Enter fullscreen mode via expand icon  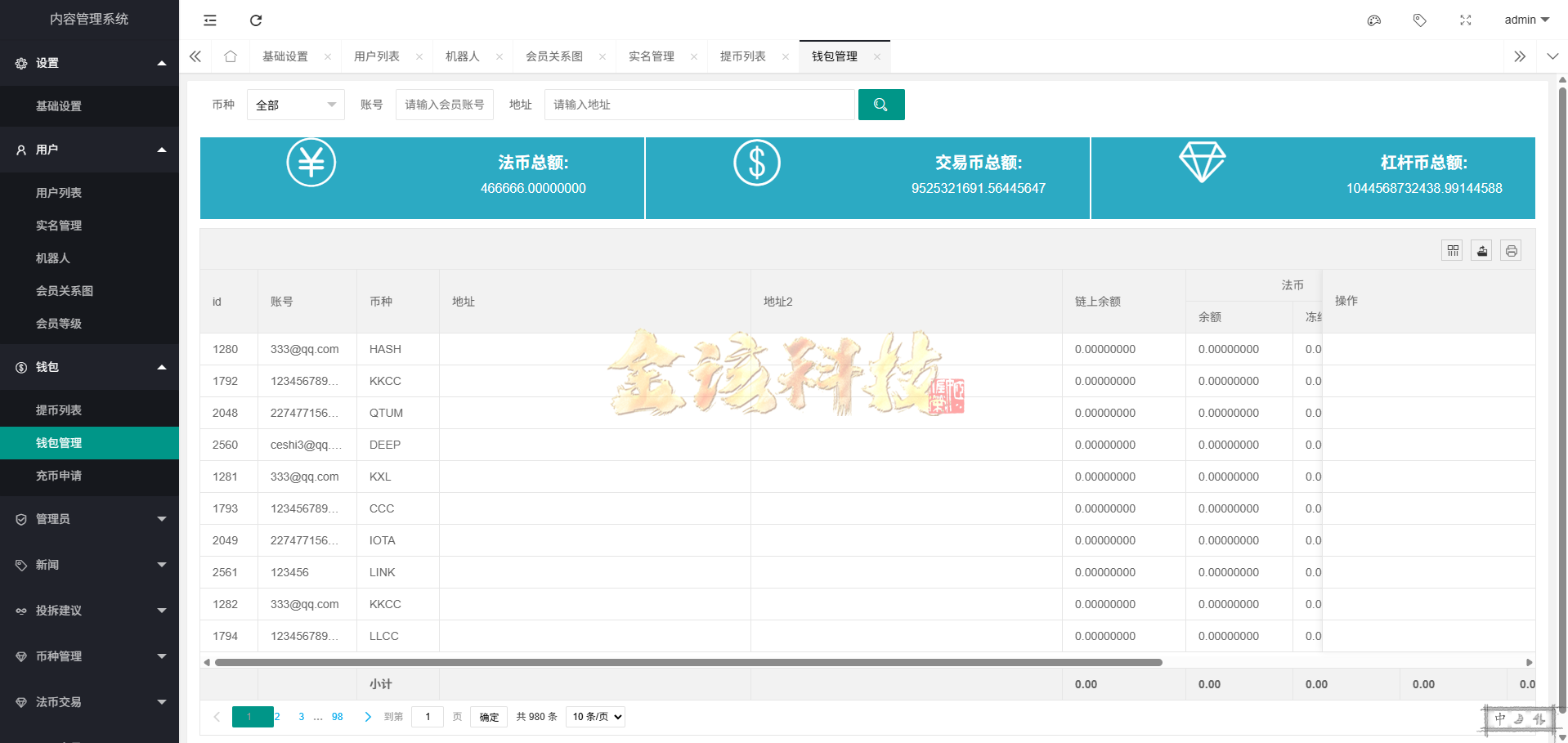click(x=1466, y=20)
